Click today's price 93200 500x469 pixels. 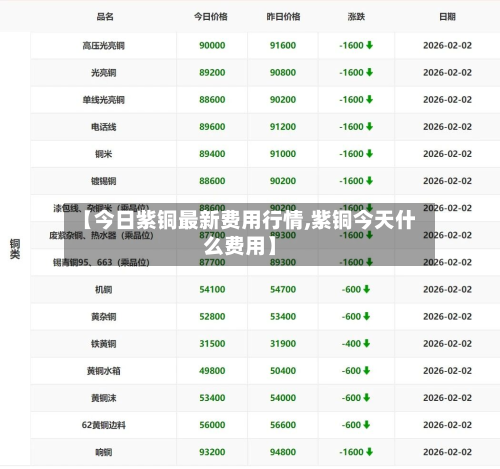[212, 452]
